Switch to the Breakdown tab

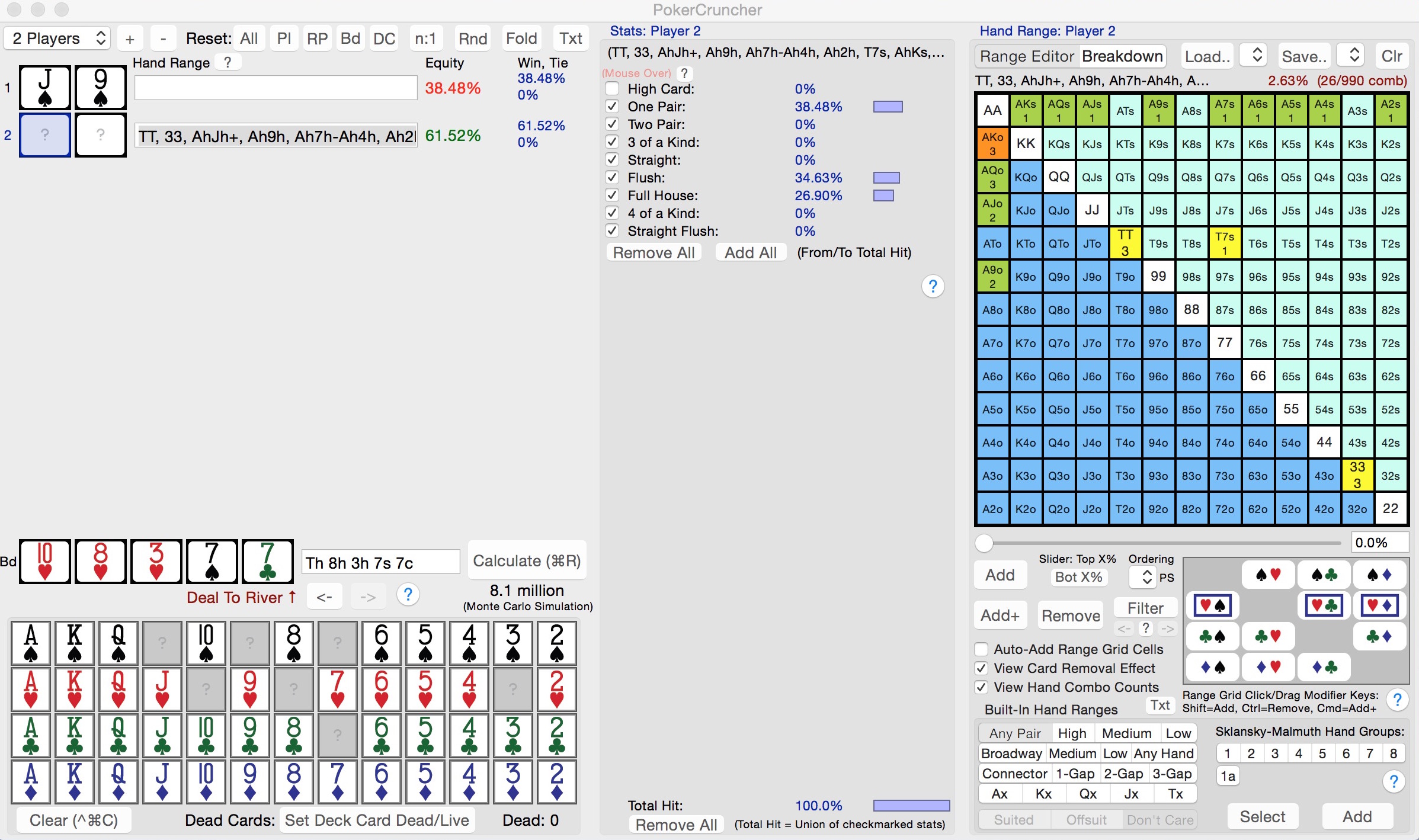1122,56
